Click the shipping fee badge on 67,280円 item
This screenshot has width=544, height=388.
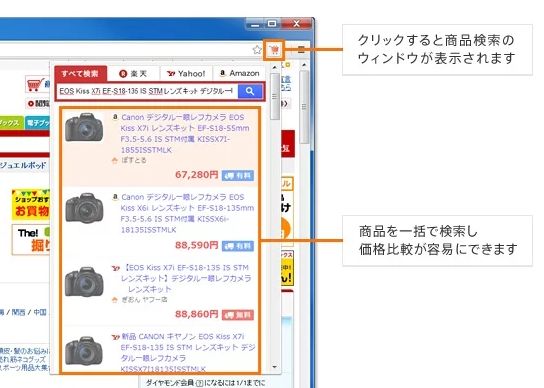click(238, 175)
